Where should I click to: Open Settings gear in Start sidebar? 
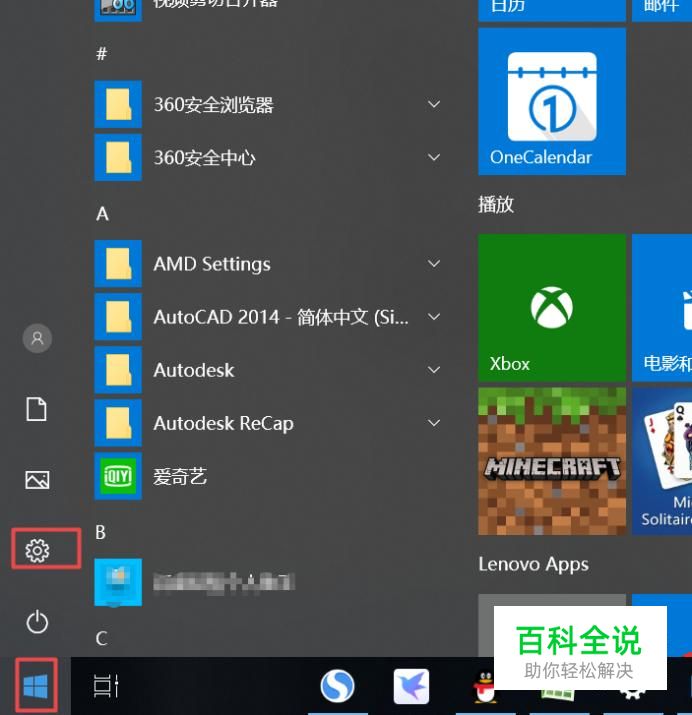tap(37, 550)
